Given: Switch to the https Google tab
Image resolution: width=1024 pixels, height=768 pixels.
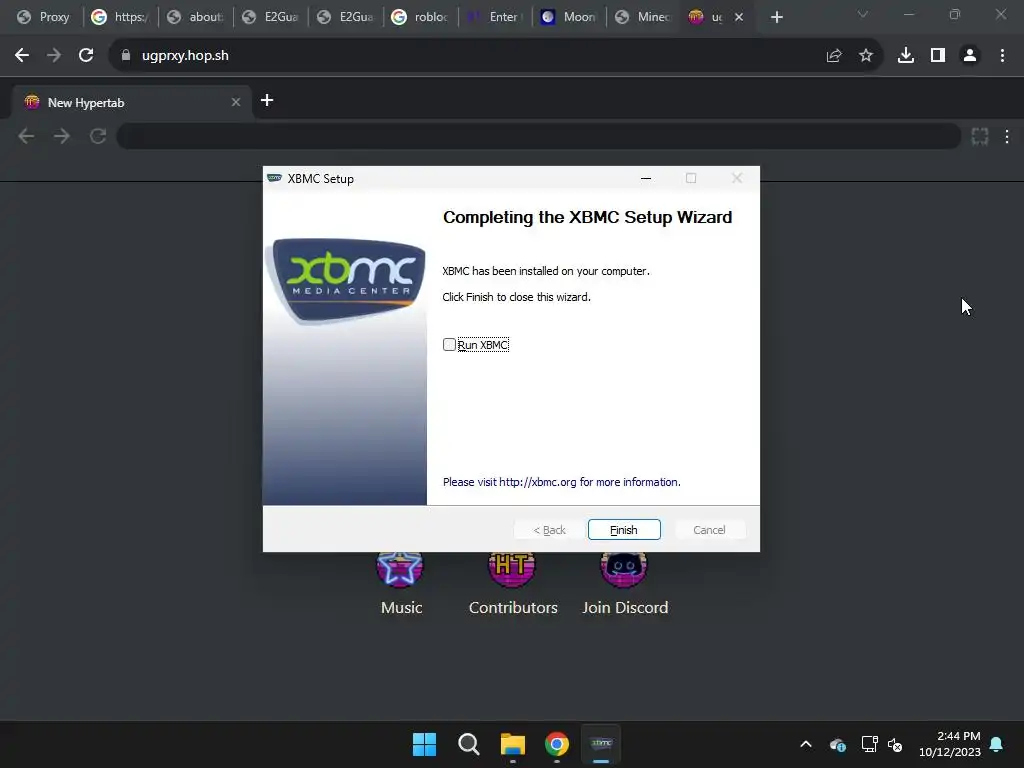Looking at the screenshot, I should click(120, 17).
